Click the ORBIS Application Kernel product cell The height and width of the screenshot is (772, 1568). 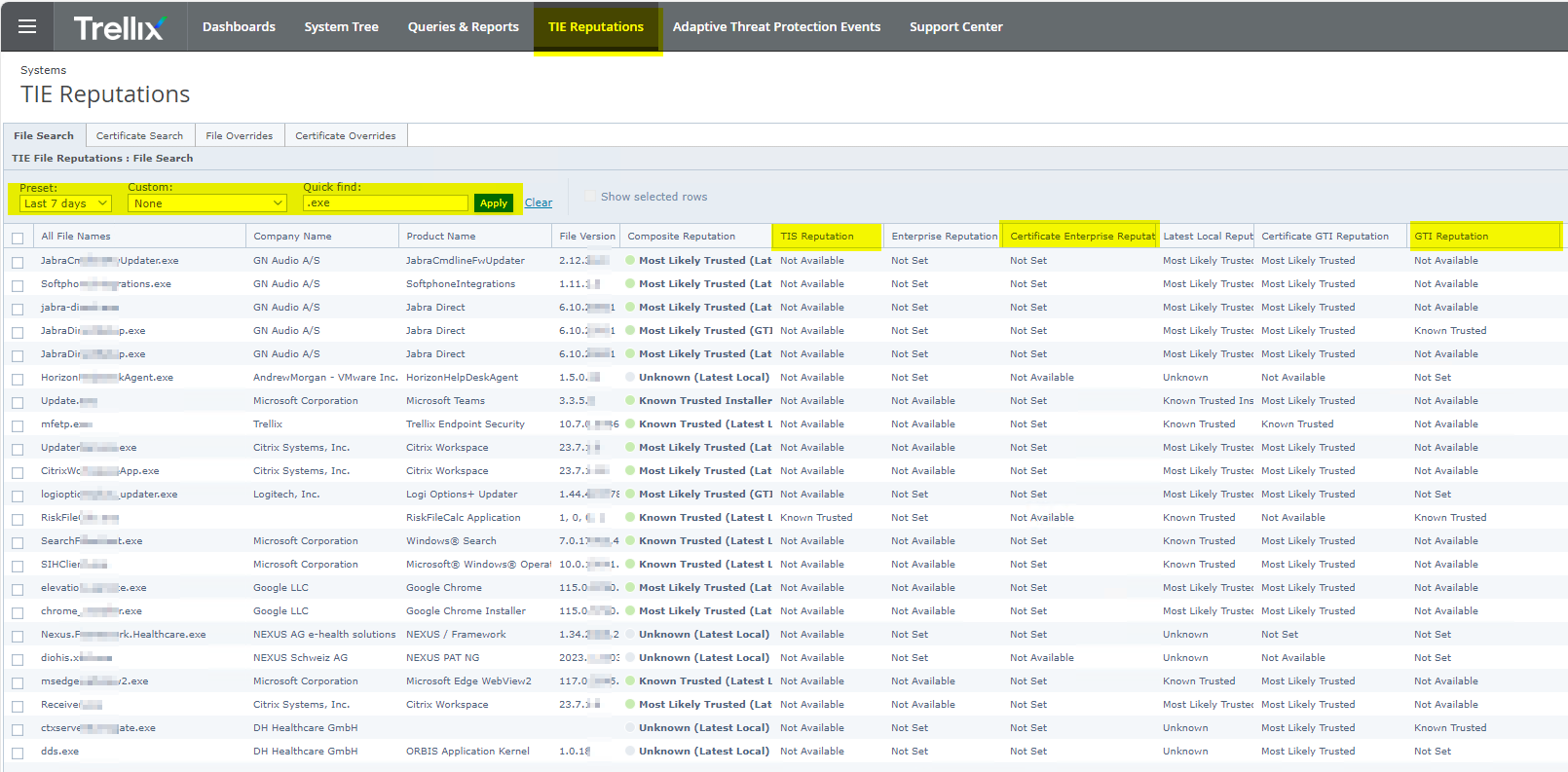pos(468,752)
